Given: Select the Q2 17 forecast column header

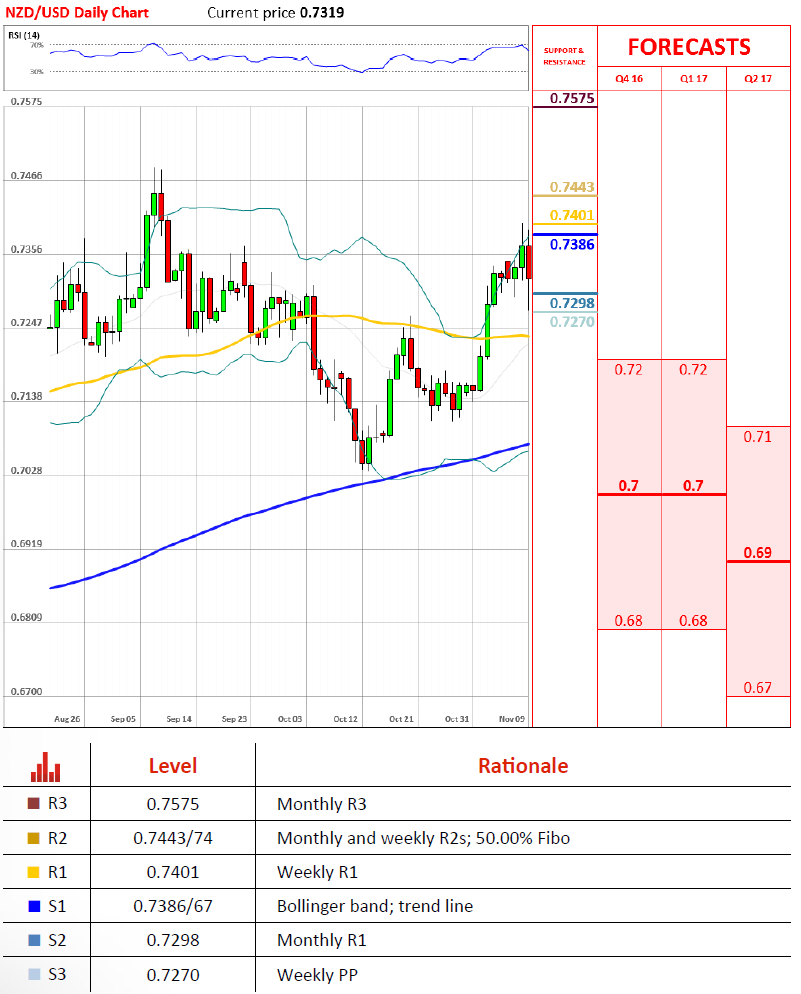Looking at the screenshot, I should click(x=758, y=79).
